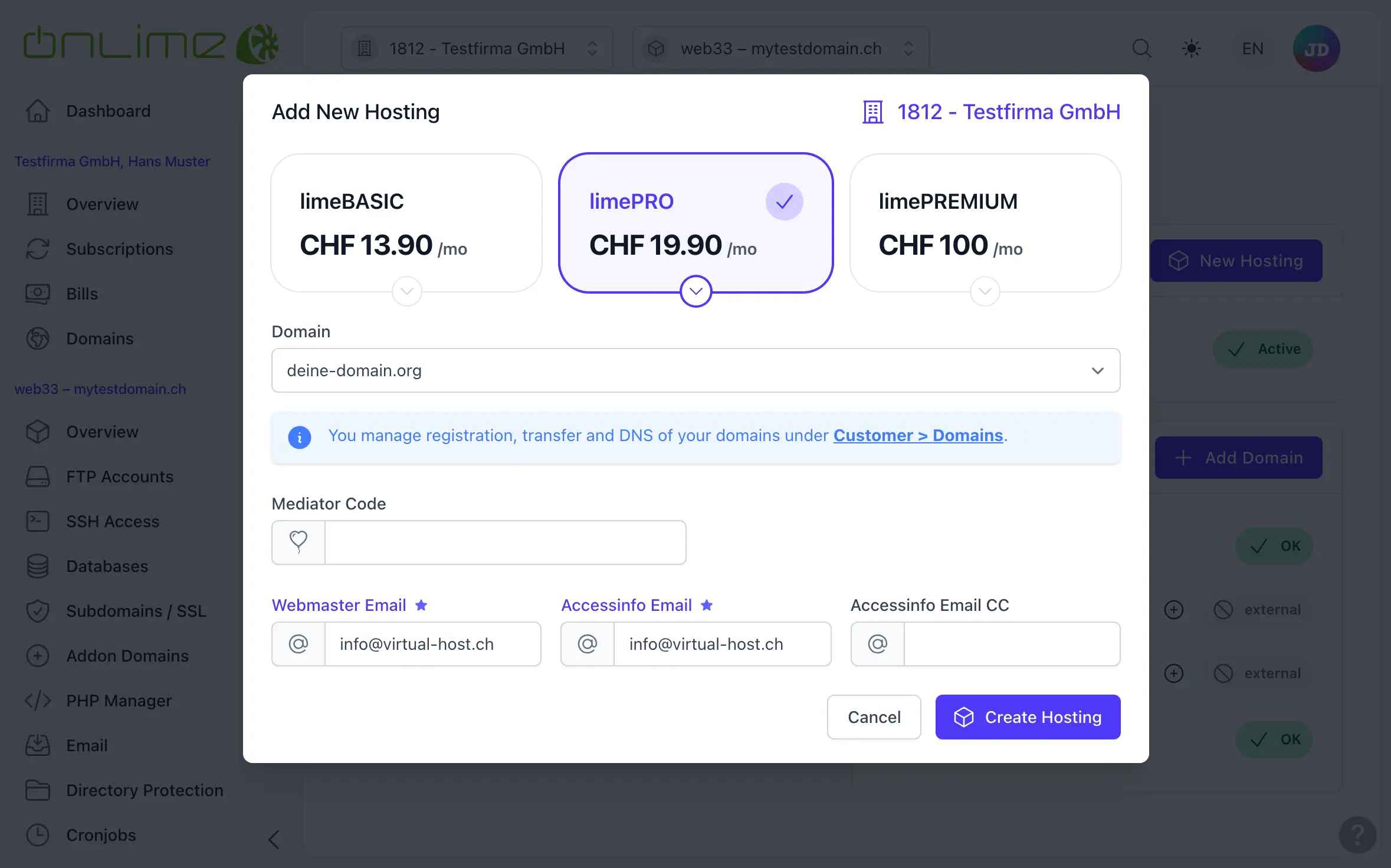The width and height of the screenshot is (1391, 868).
Task: Open the EN language selector
Action: (x=1252, y=48)
